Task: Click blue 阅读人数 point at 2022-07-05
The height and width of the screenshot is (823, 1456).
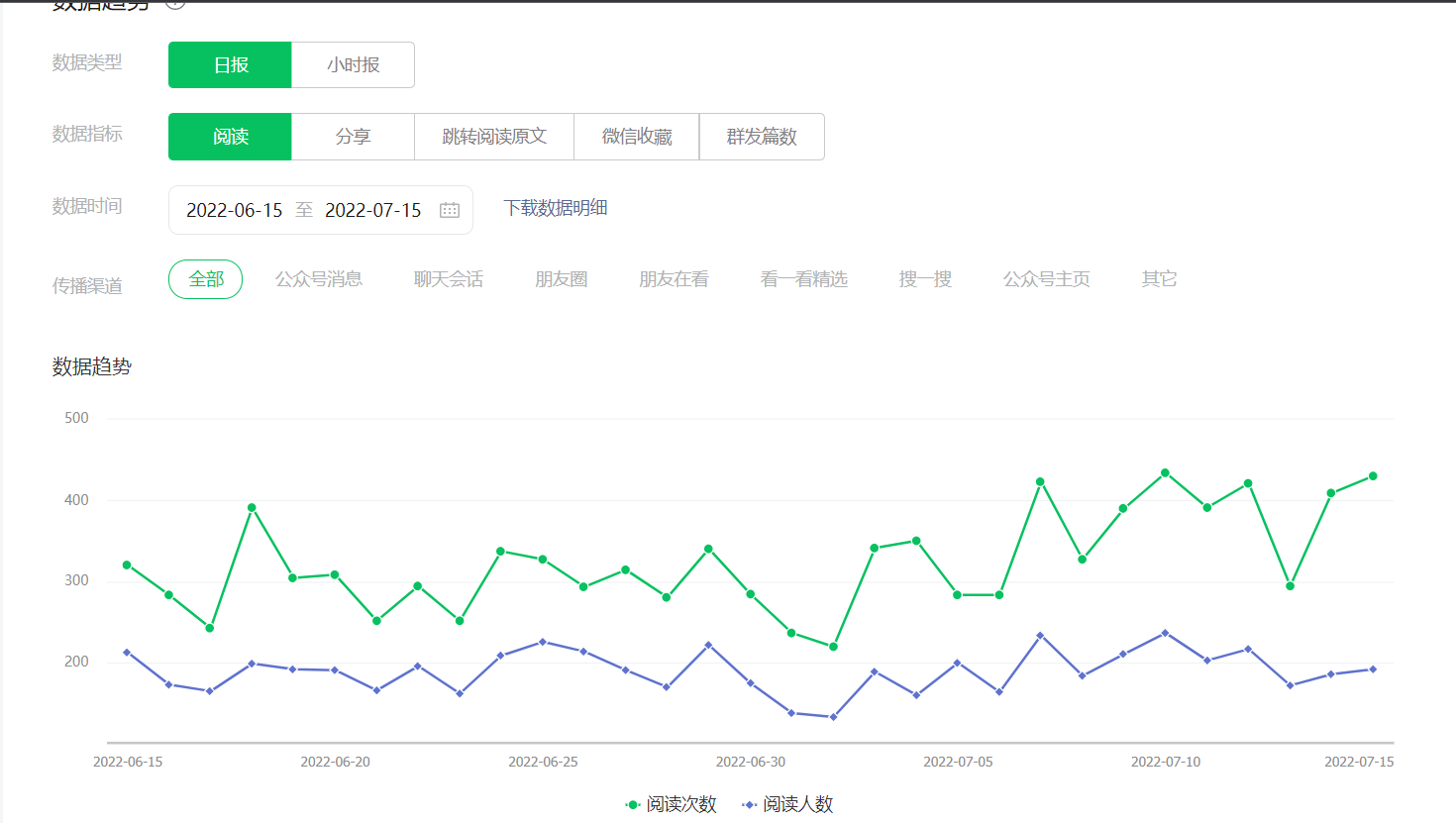Action: point(958,663)
